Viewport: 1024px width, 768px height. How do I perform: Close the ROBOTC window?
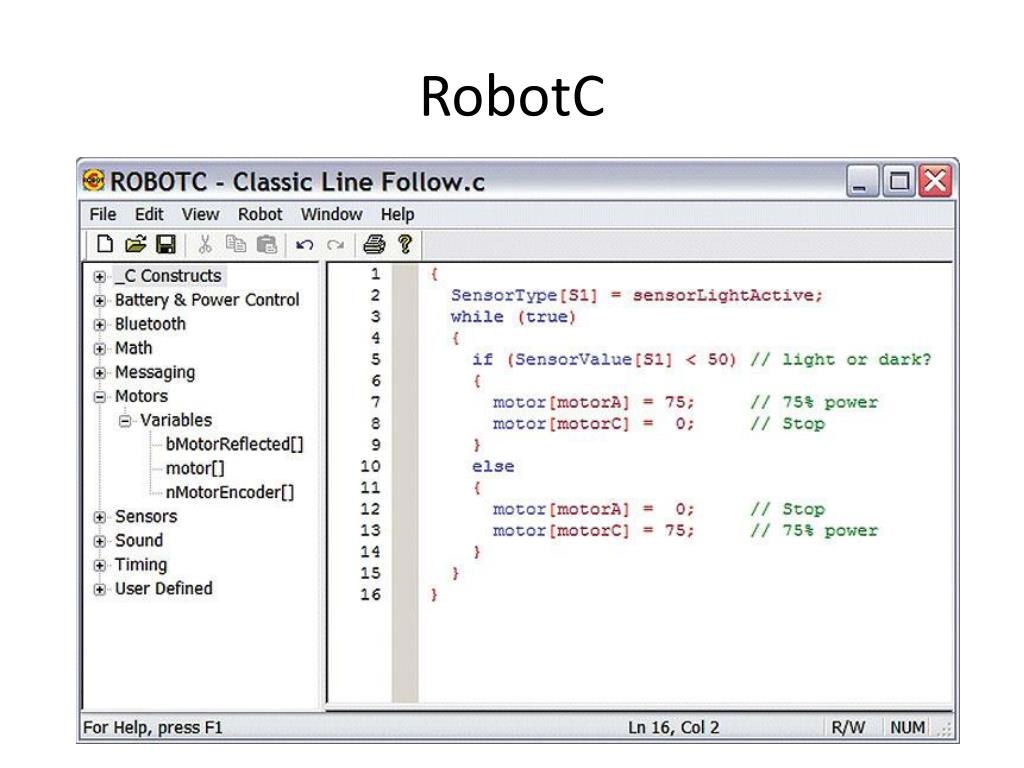point(935,180)
